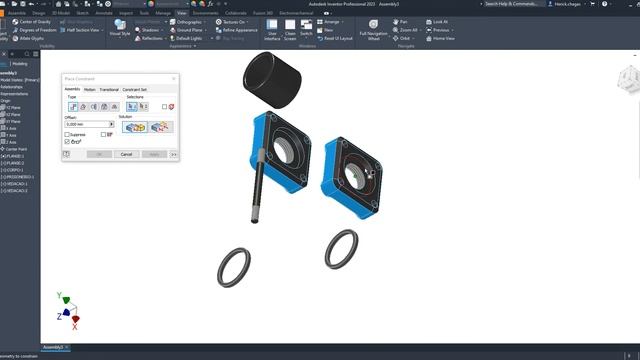
Task: Open Offset value dropdown arrow
Action: click(111, 124)
